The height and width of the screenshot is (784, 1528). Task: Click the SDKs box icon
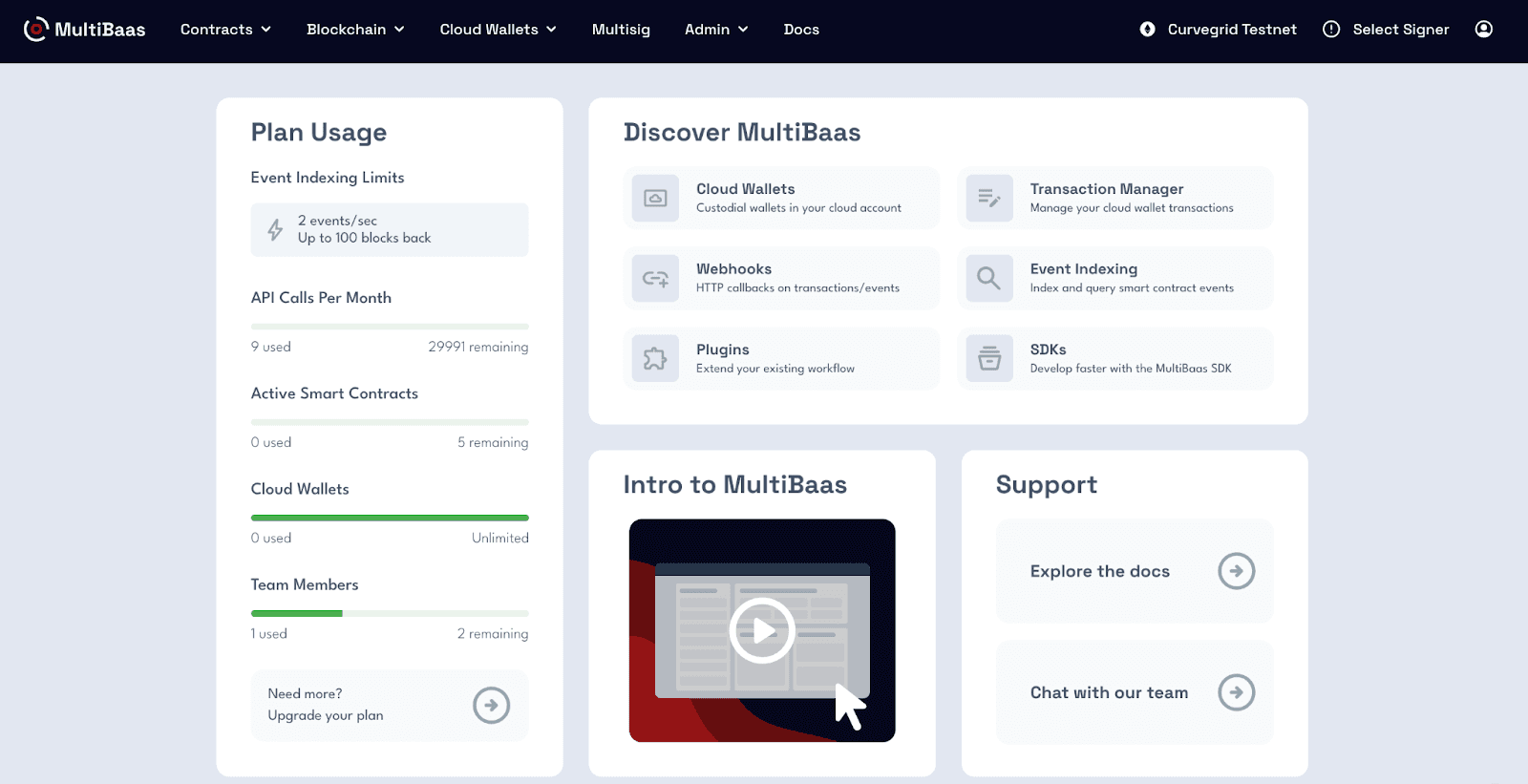click(x=989, y=359)
